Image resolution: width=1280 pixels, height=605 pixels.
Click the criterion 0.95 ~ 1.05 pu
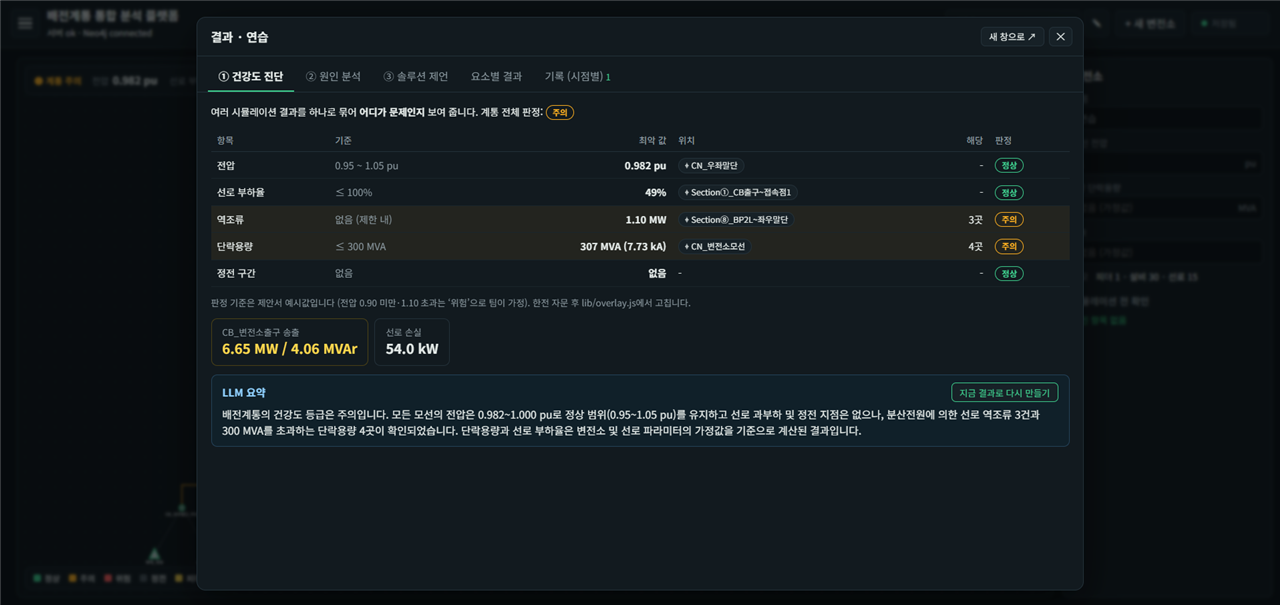(x=366, y=166)
